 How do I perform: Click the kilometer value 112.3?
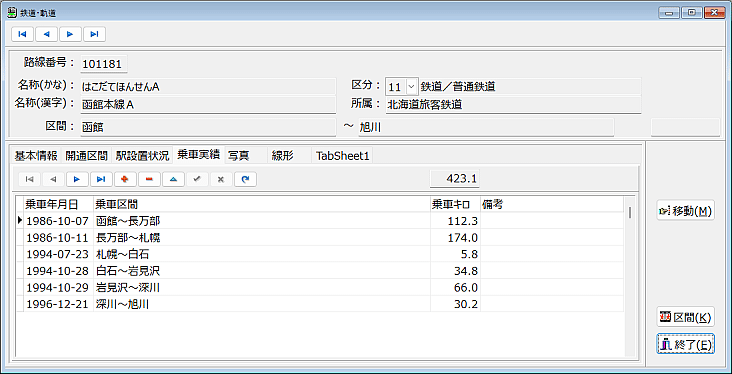click(455, 221)
